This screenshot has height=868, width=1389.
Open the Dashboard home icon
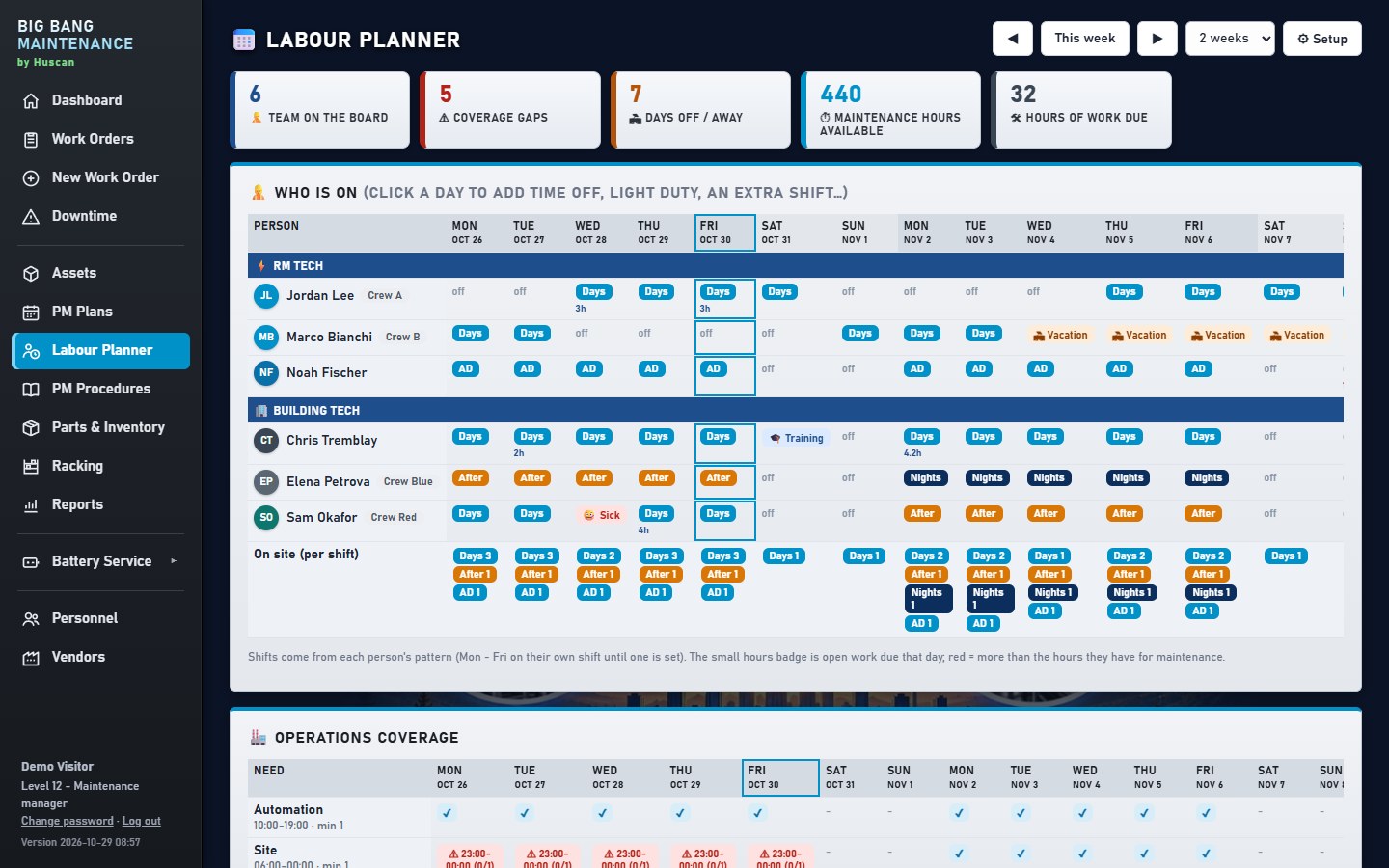point(31,100)
